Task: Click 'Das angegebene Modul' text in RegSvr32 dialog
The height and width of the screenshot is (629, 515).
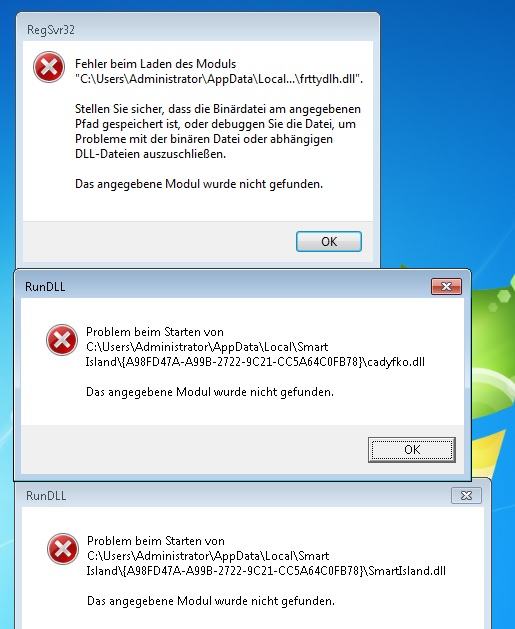Action: pyautogui.click(x=199, y=184)
